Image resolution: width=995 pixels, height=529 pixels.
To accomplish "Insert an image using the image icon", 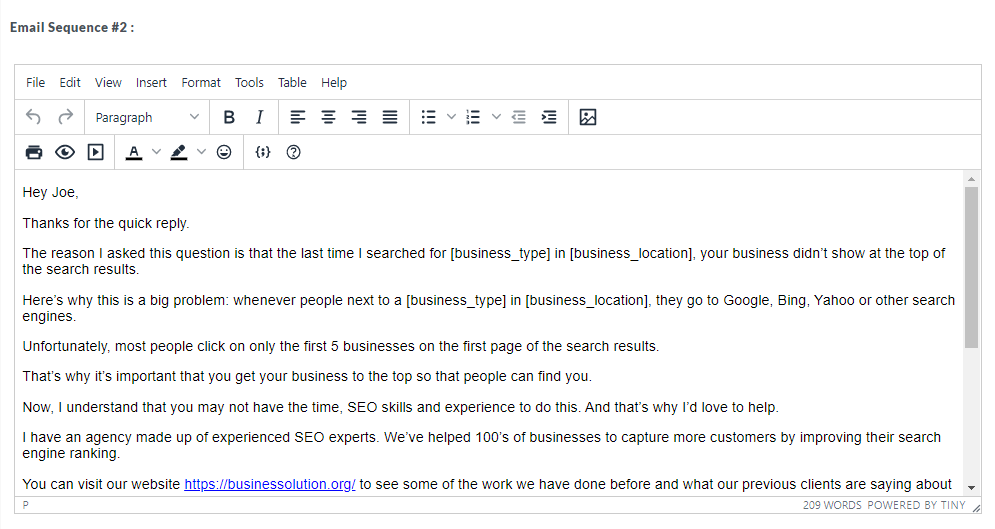I will [588, 117].
